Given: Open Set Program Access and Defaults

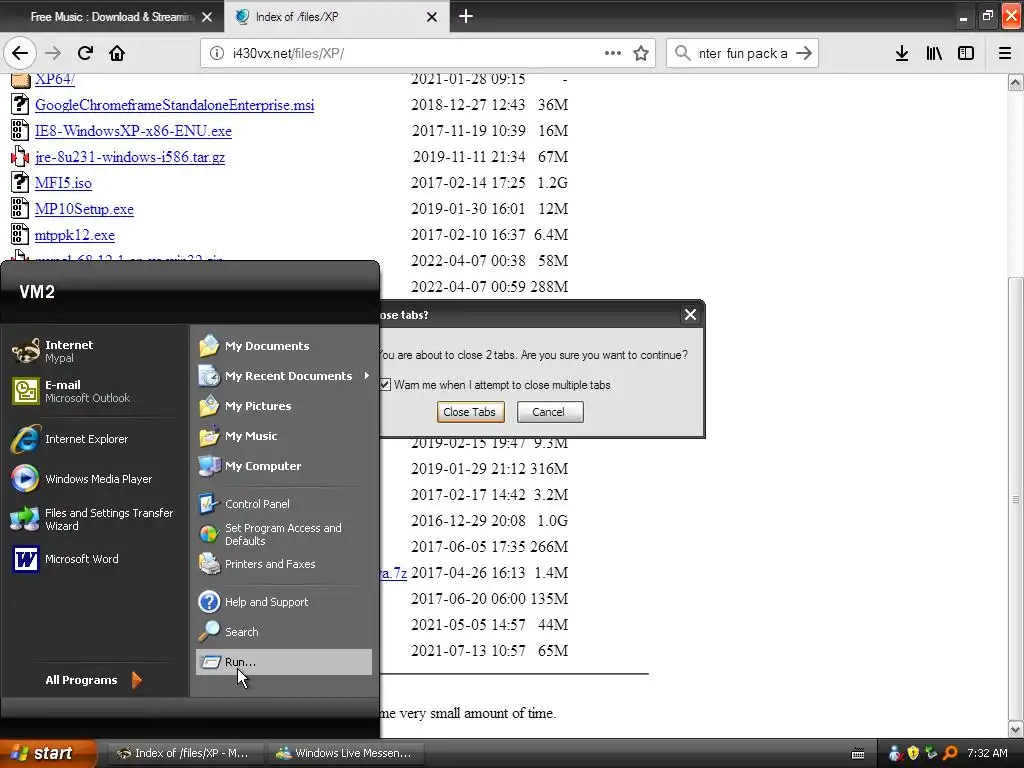Looking at the screenshot, I should (x=284, y=534).
